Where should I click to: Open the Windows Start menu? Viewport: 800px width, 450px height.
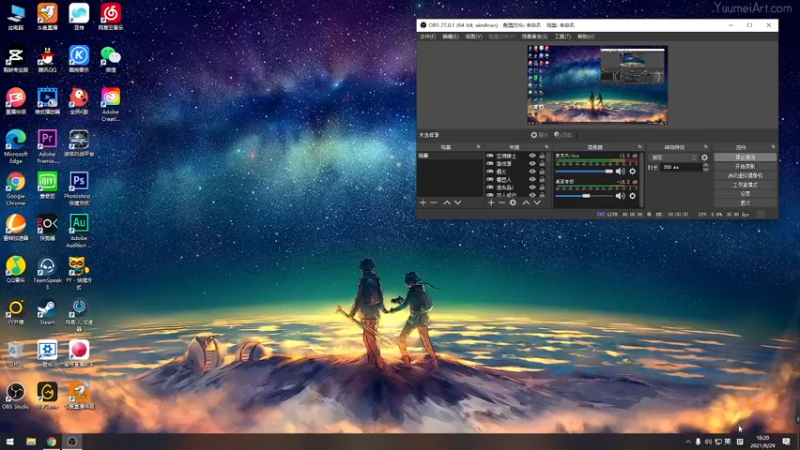click(10, 441)
